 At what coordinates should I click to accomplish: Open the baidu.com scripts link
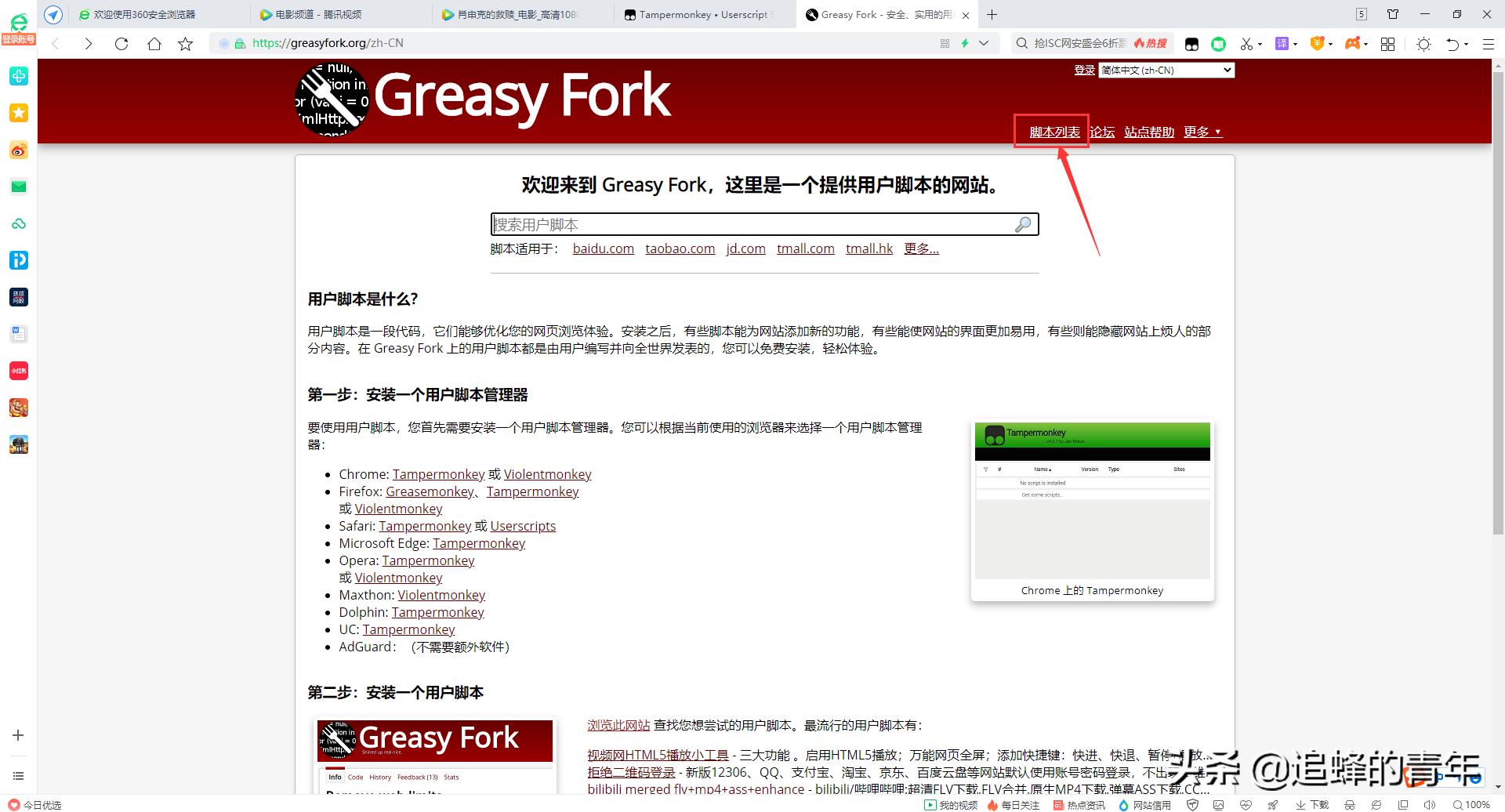tap(604, 248)
